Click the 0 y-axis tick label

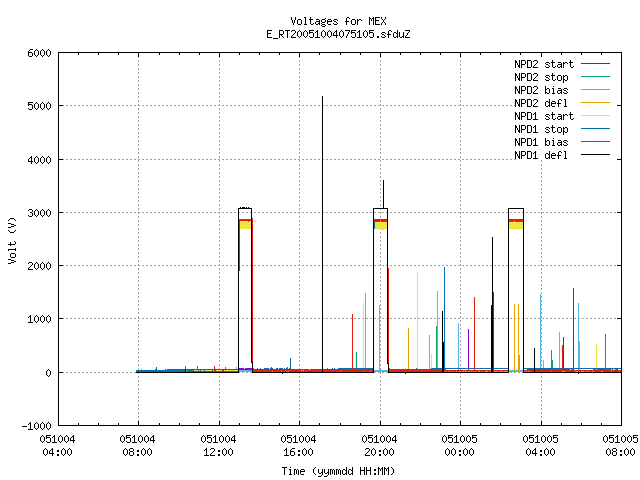click(49, 373)
